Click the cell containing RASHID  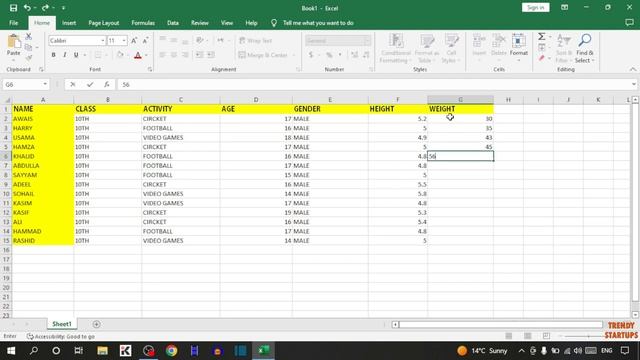43,240
